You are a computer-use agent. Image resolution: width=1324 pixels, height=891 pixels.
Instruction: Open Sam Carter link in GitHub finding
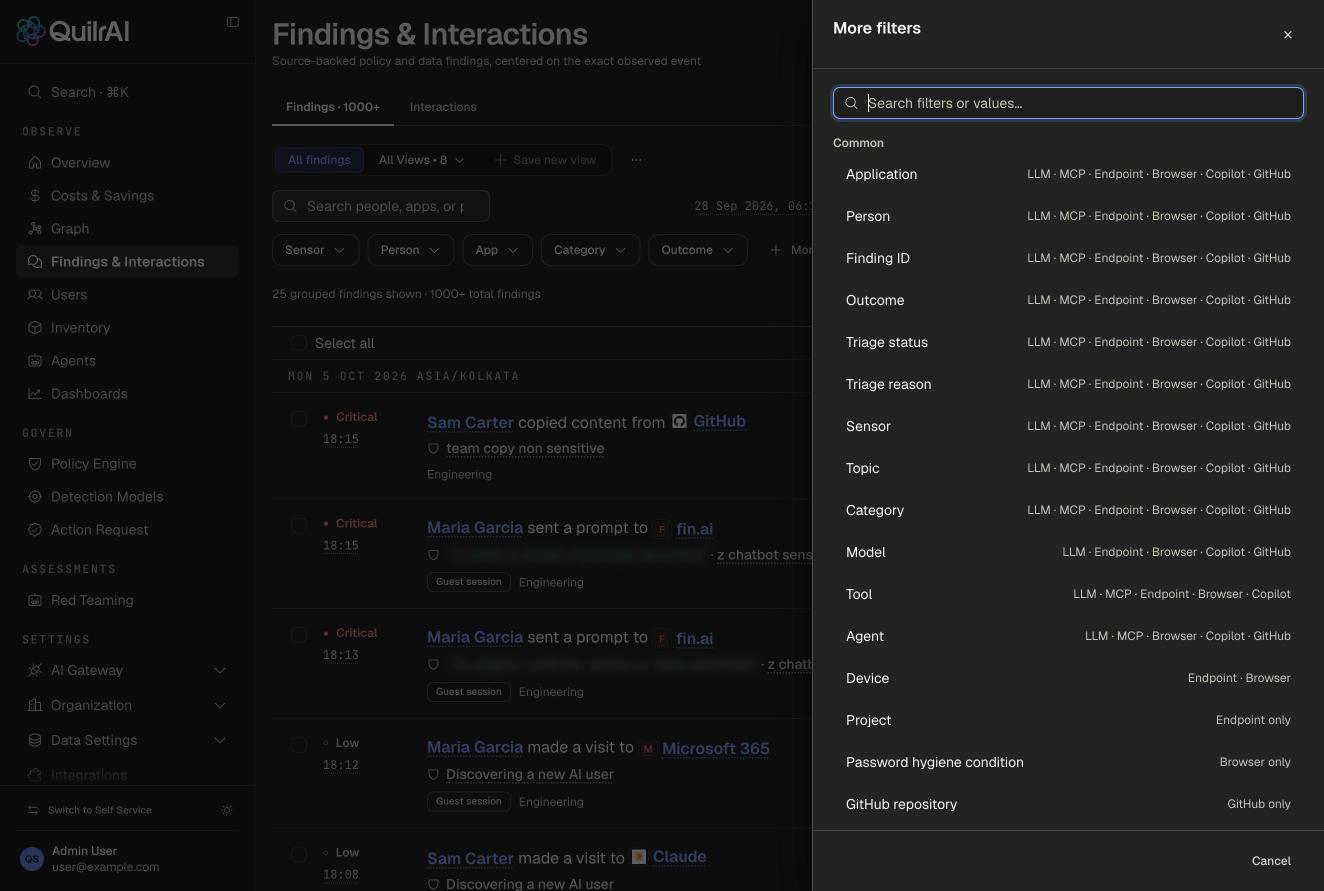coord(470,423)
